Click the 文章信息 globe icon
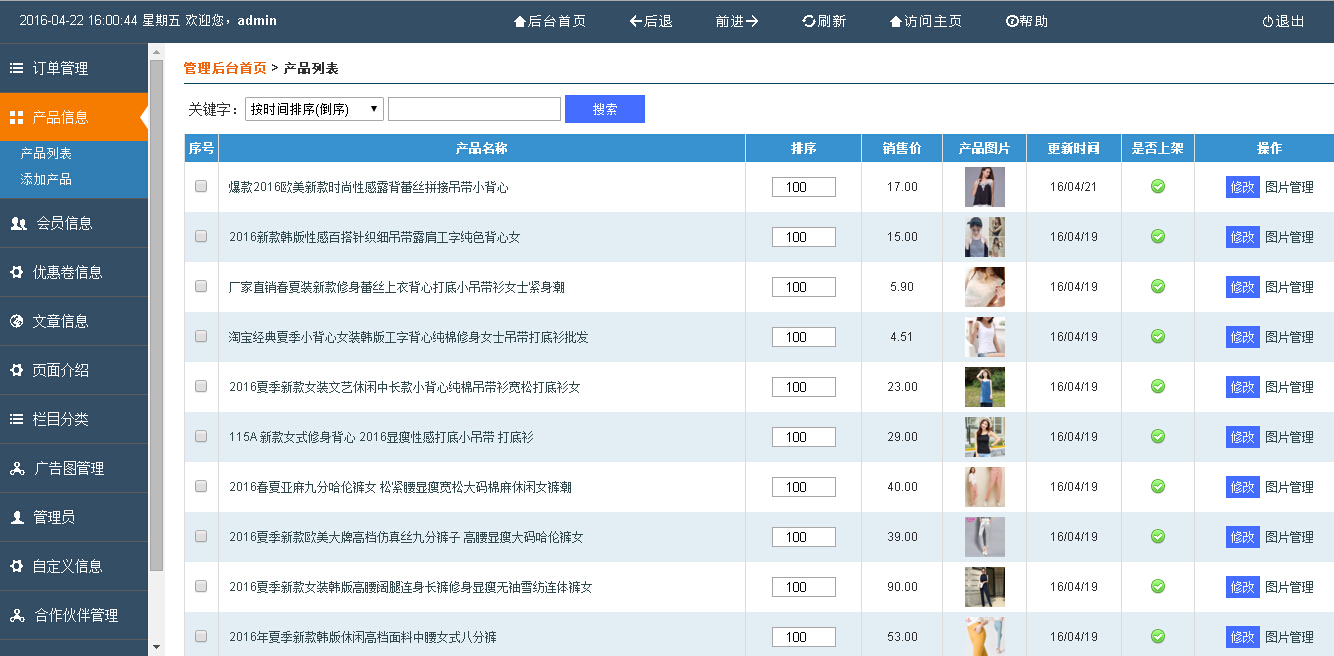 tap(16, 321)
